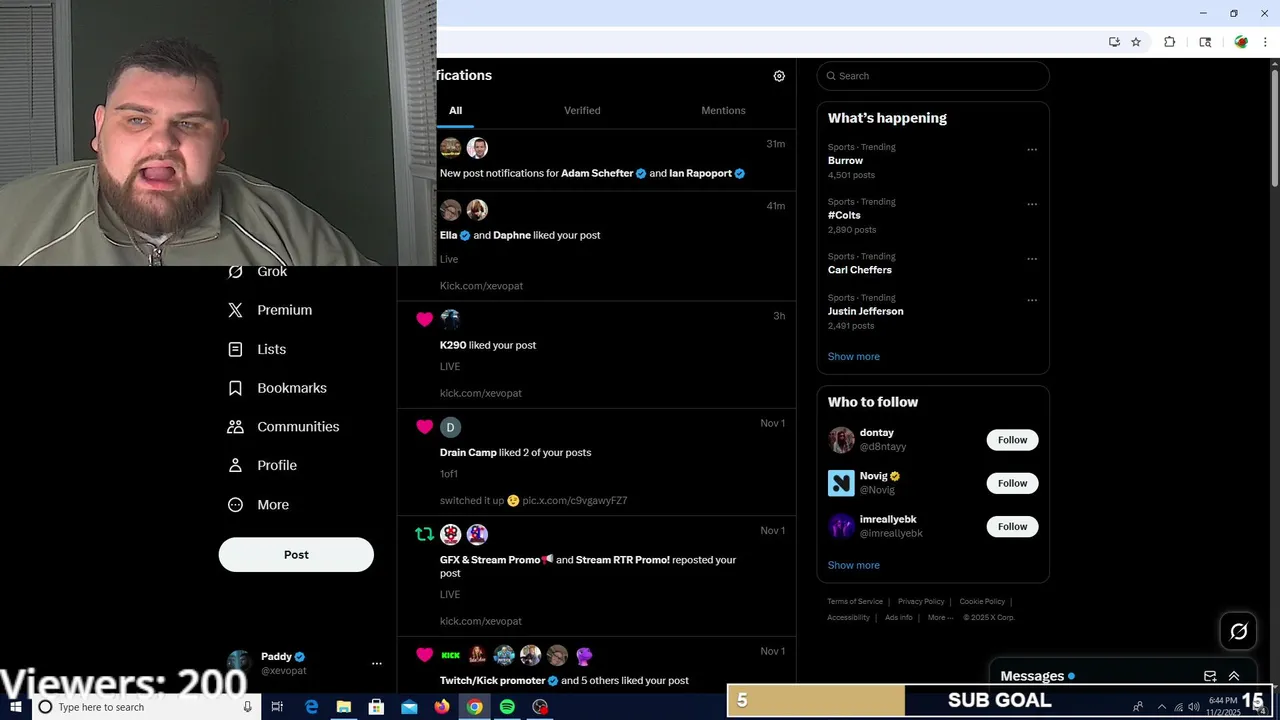Expand footer More link
The image size is (1280, 720).
coord(940,618)
